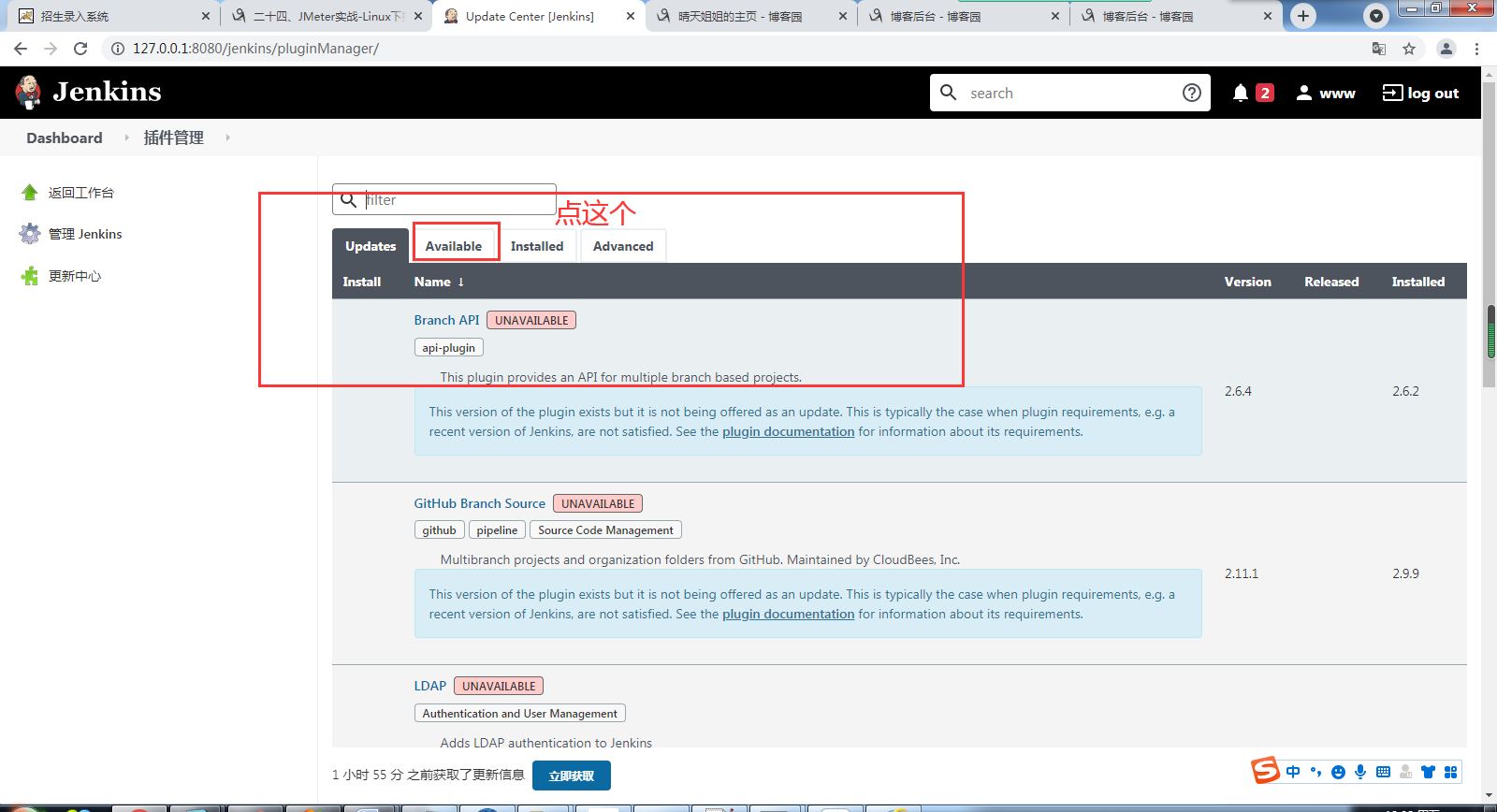Open the 插件管理 breadcrumb link
Viewport: 1497px width, 812px height.
174,138
